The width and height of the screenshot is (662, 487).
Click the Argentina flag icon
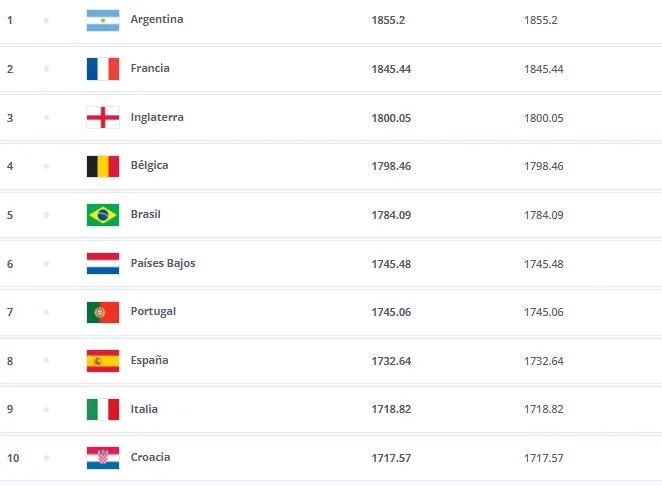pos(103,20)
